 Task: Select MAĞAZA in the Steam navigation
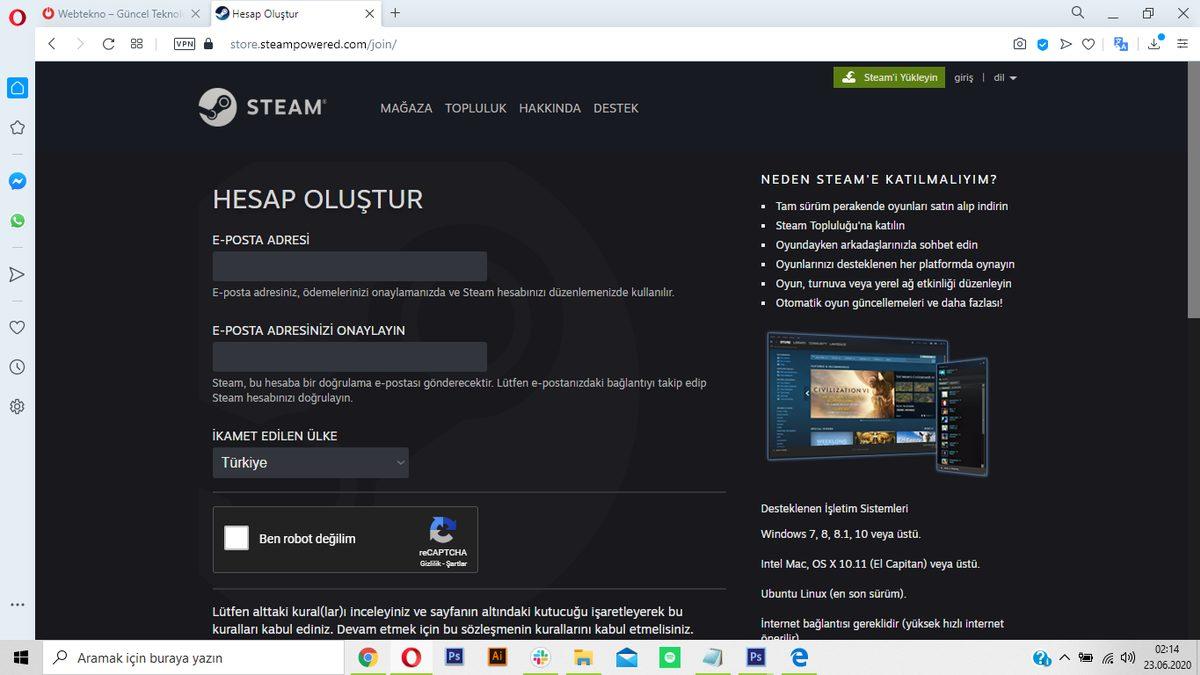coord(406,108)
